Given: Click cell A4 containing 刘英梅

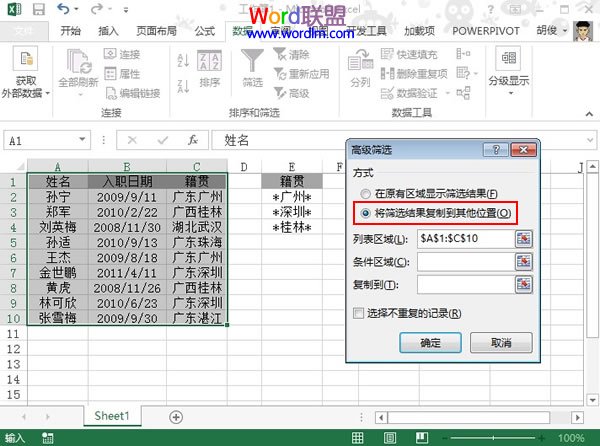Looking at the screenshot, I should (x=58, y=227).
